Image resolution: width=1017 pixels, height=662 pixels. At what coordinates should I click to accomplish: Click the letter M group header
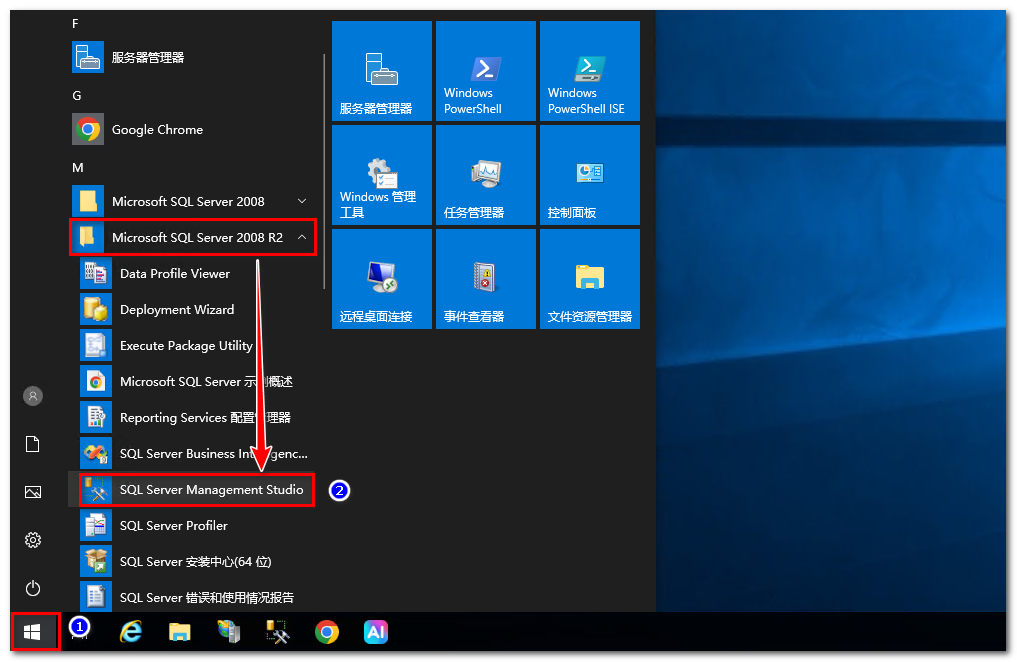[78, 167]
